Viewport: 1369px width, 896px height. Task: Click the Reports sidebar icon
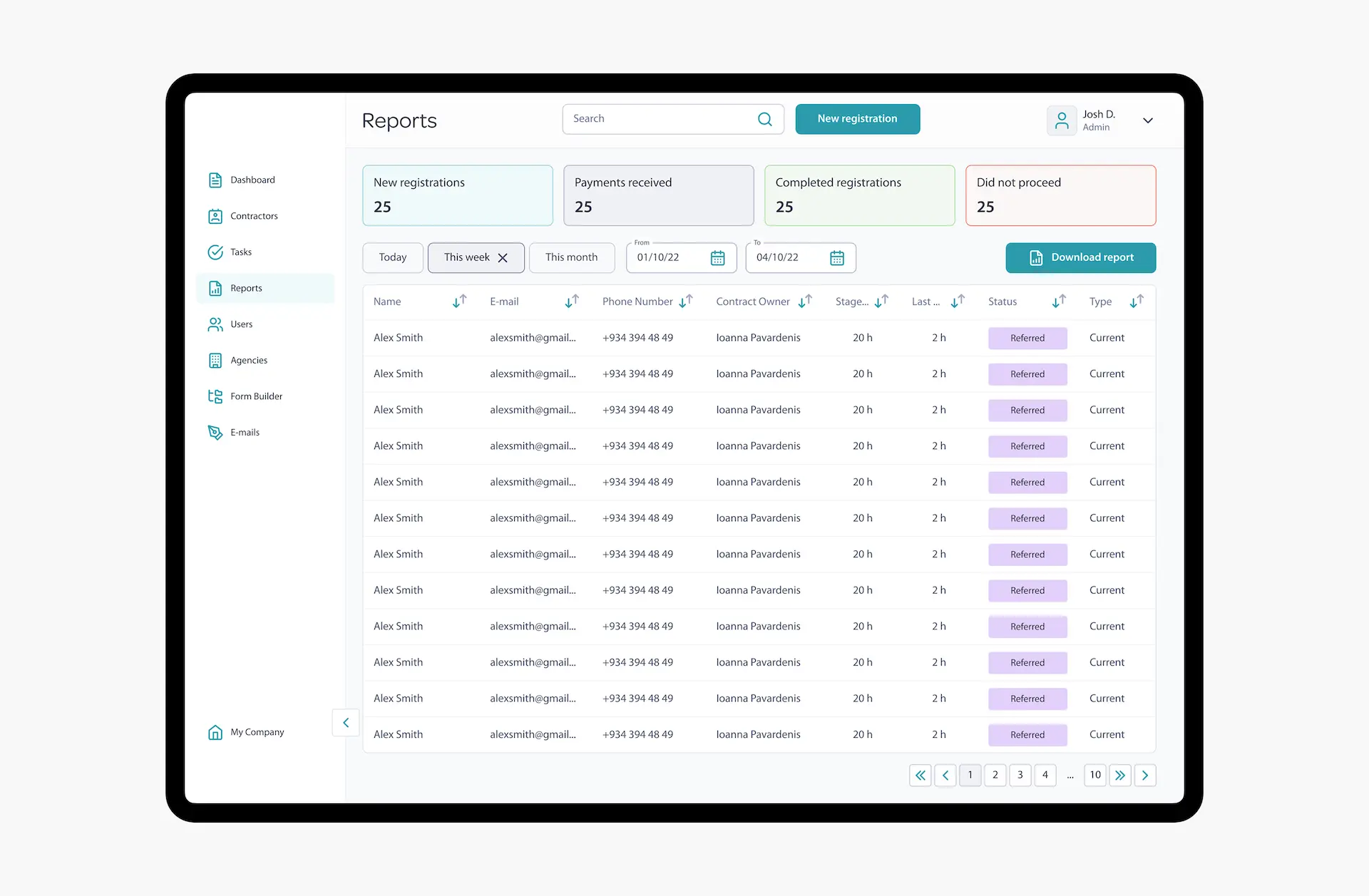[216, 288]
